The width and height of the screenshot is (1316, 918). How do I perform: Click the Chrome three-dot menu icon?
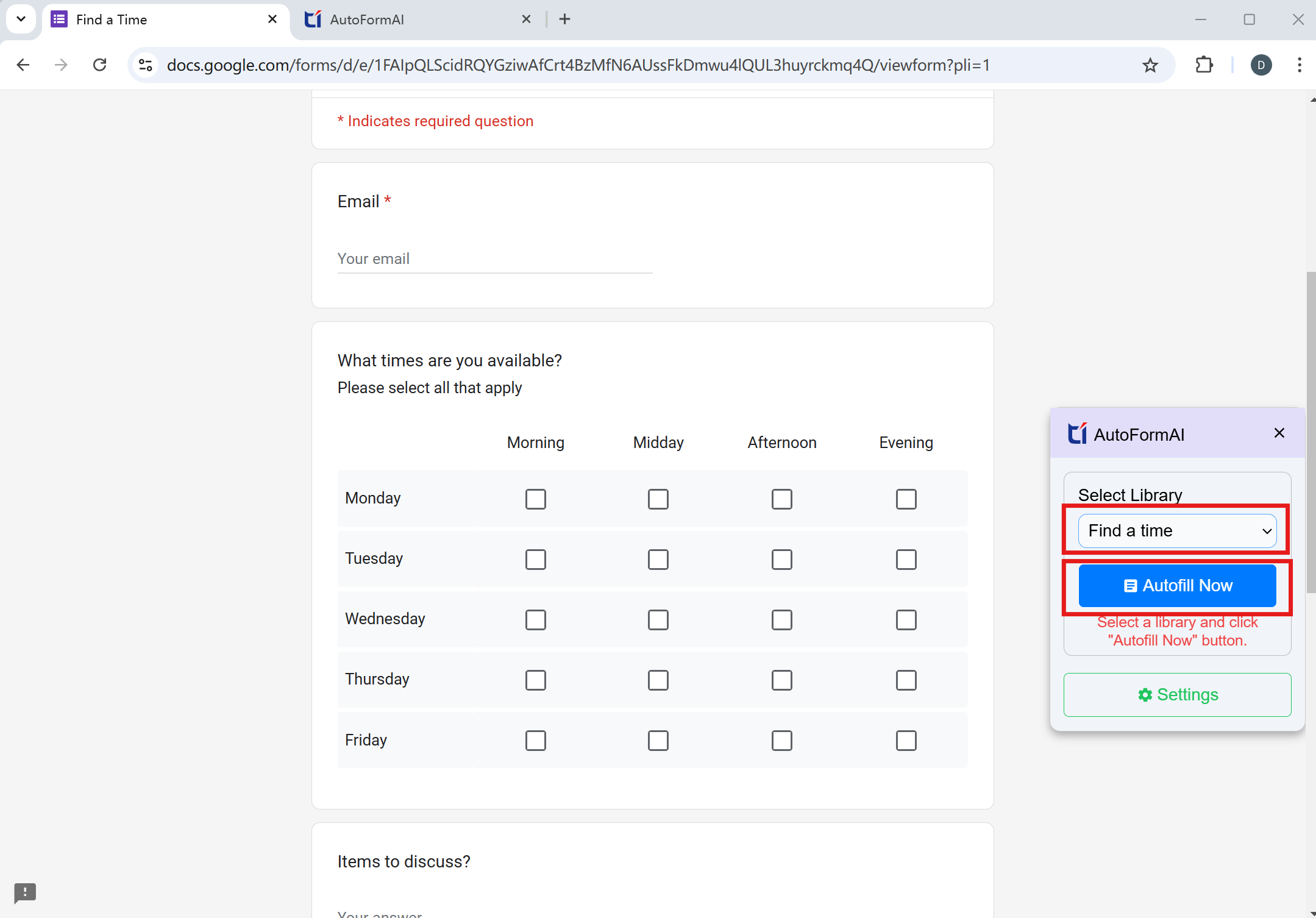coord(1299,65)
